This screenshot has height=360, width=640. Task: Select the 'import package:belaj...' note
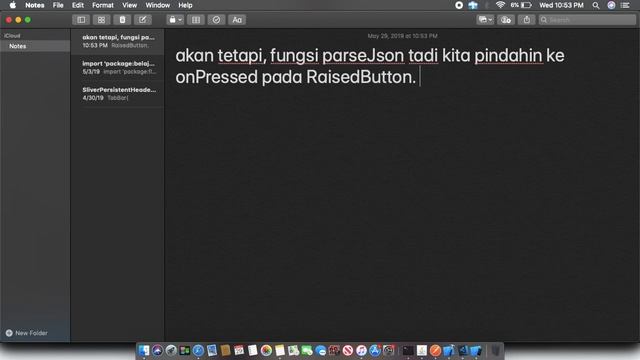click(x=118, y=67)
